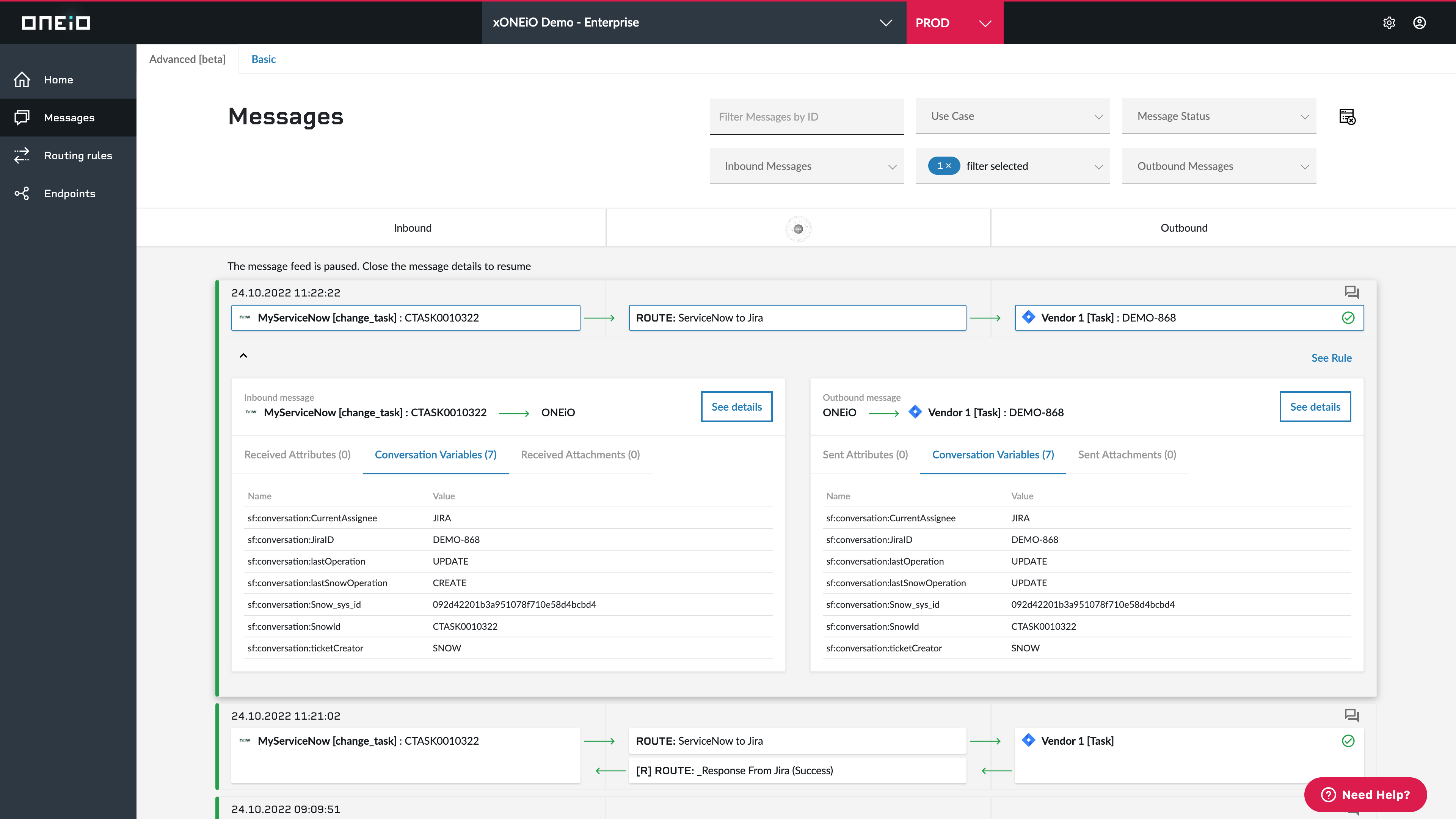The image size is (1456, 819).
Task: Click outbound sf:conversation:ticketCreator name cell
Action: [x=883, y=648]
